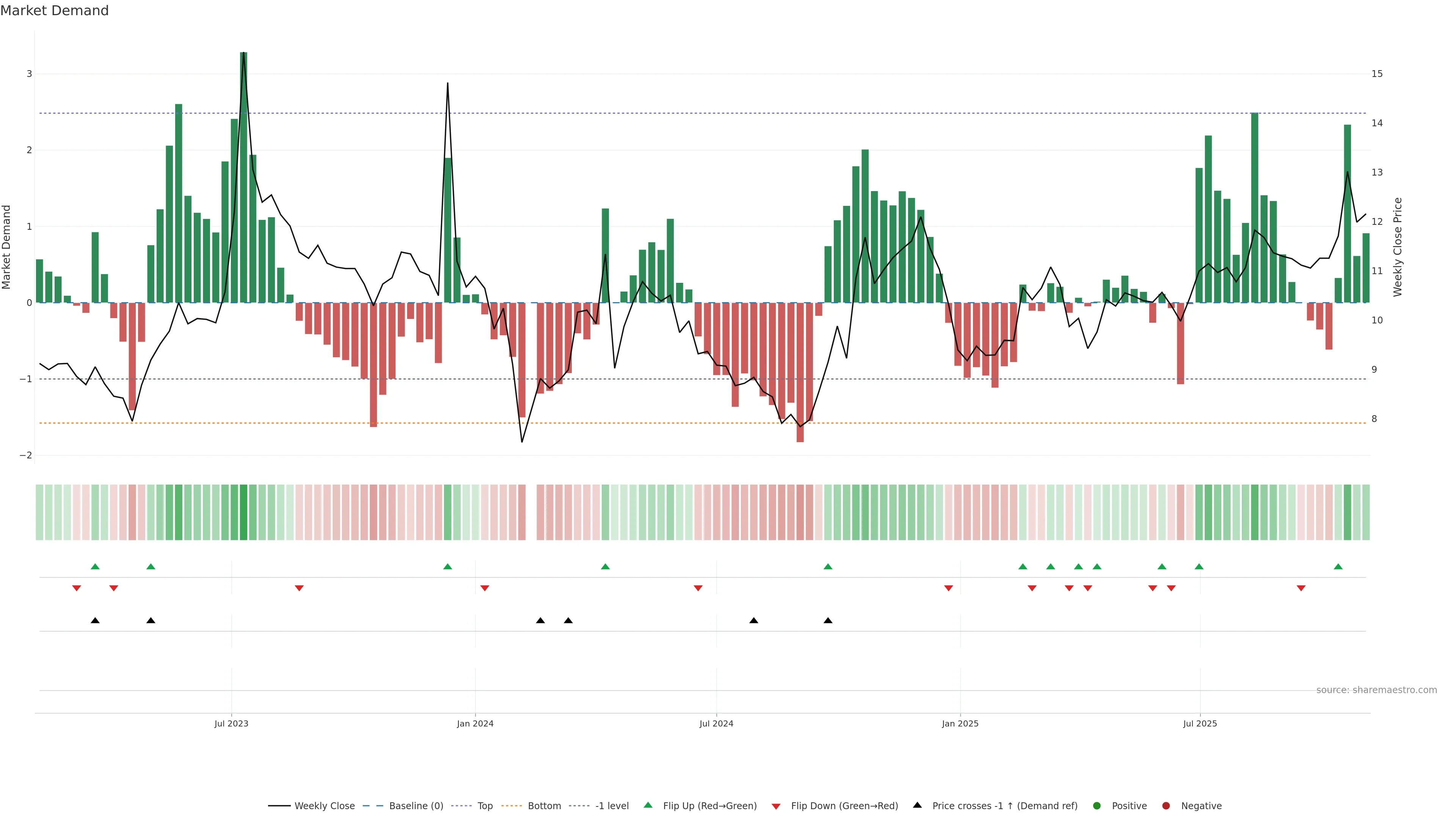Click darkest green heatmap strip cell
1456x819 pixels.
pos(243,512)
